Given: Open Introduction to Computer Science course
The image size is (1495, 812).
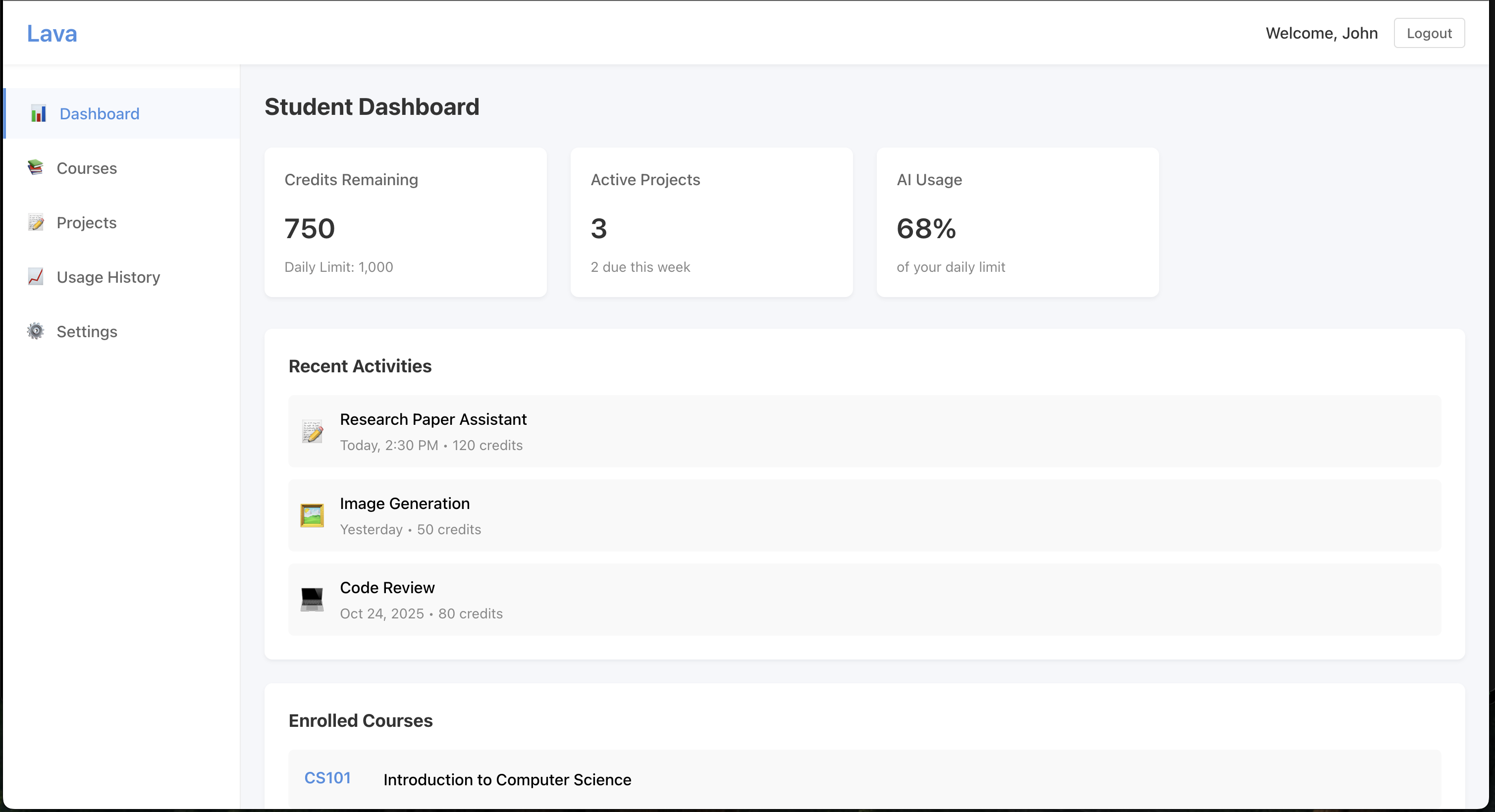Looking at the screenshot, I should point(507,779).
